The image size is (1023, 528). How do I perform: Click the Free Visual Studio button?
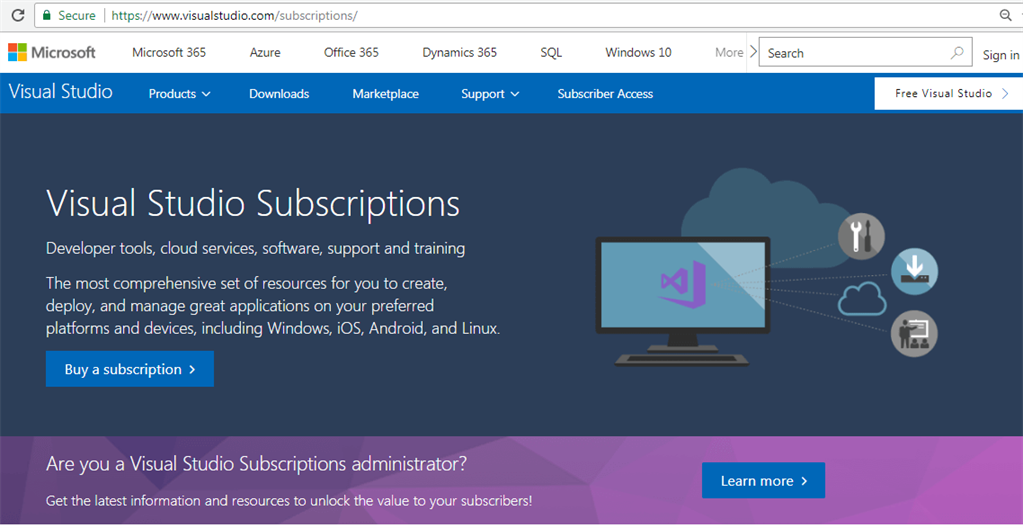949,93
